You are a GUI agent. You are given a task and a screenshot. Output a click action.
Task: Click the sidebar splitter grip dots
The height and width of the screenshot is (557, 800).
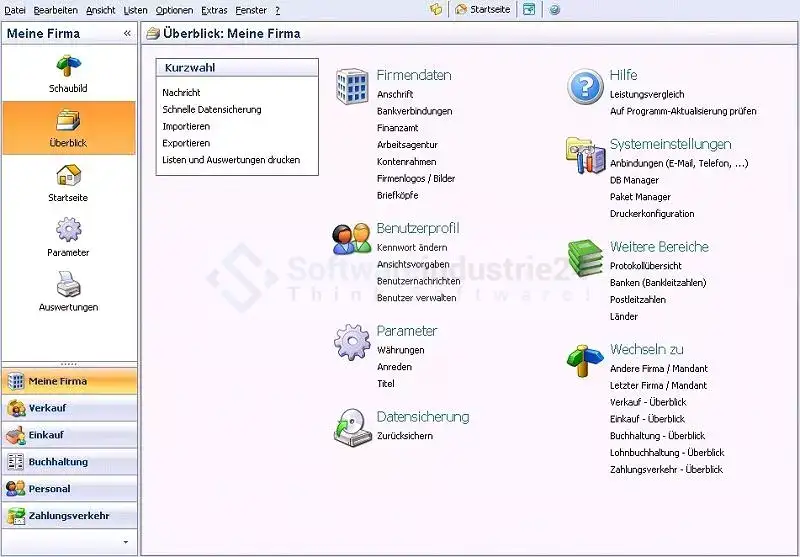(69, 364)
